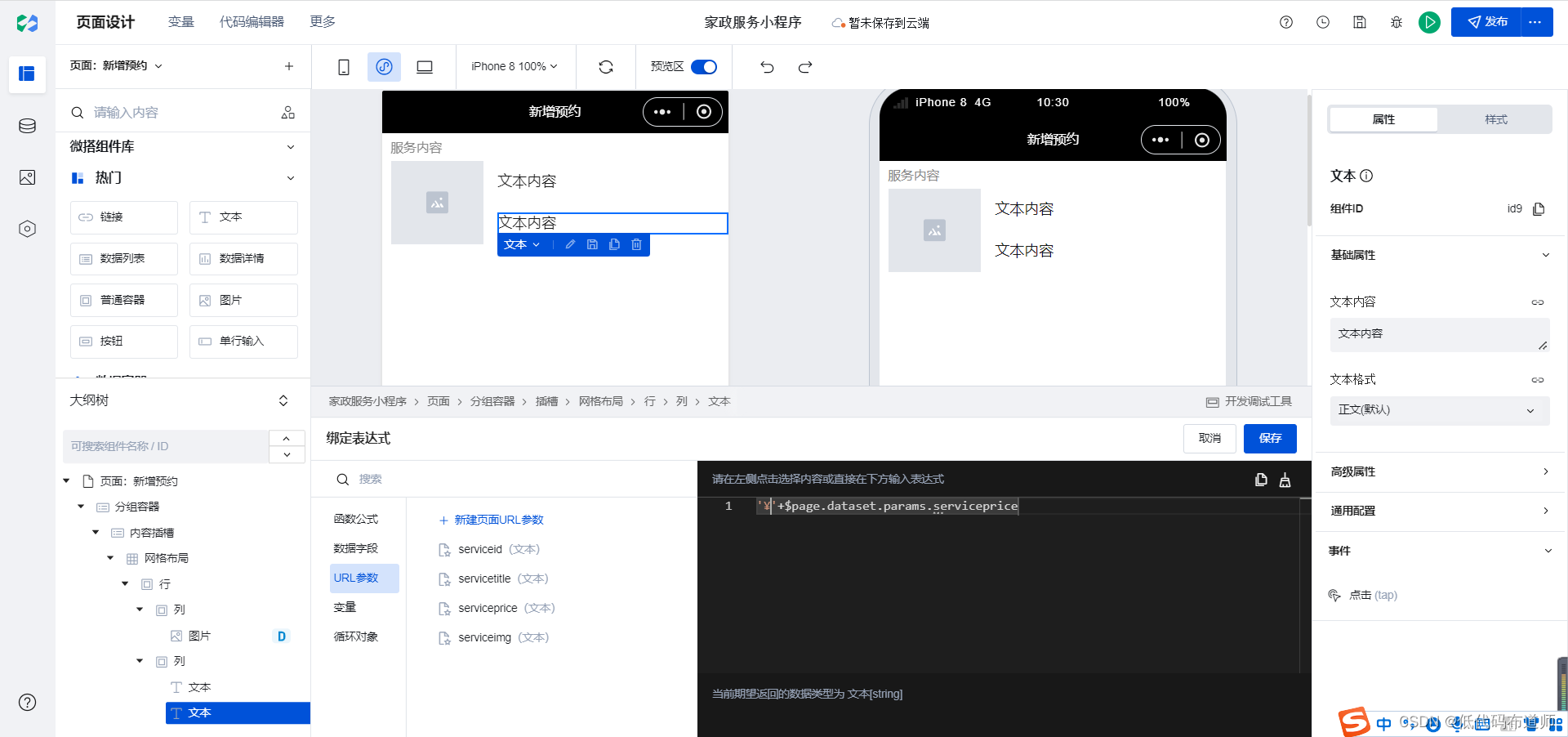Viewport: 1568px width, 737px height.
Task: Open the 变量 top menu
Action: click(181, 22)
